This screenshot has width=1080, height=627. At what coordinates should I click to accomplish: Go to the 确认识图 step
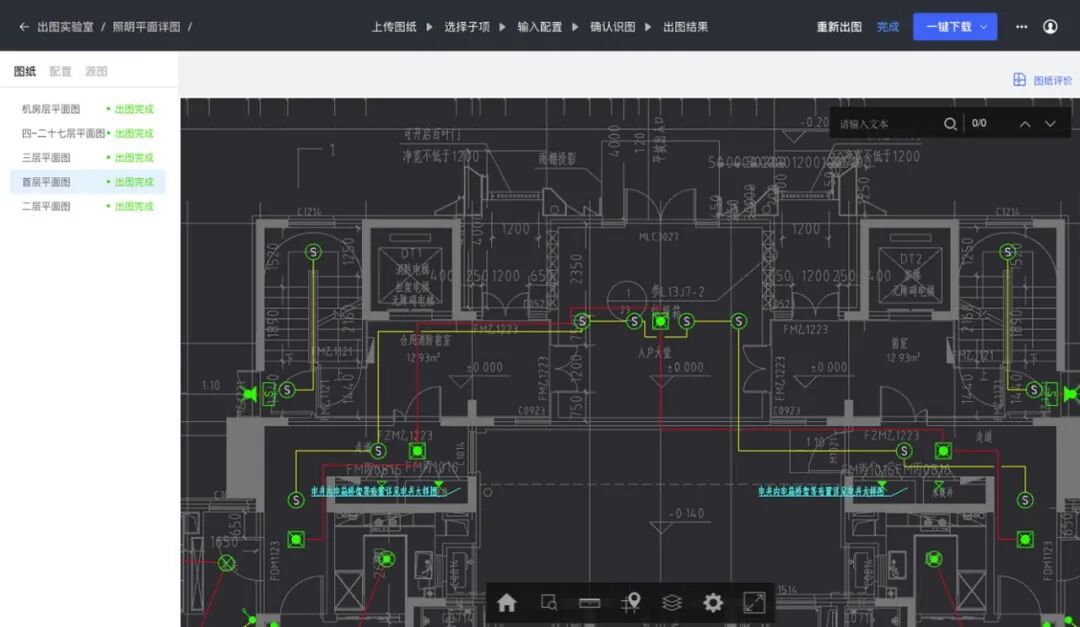(x=612, y=27)
